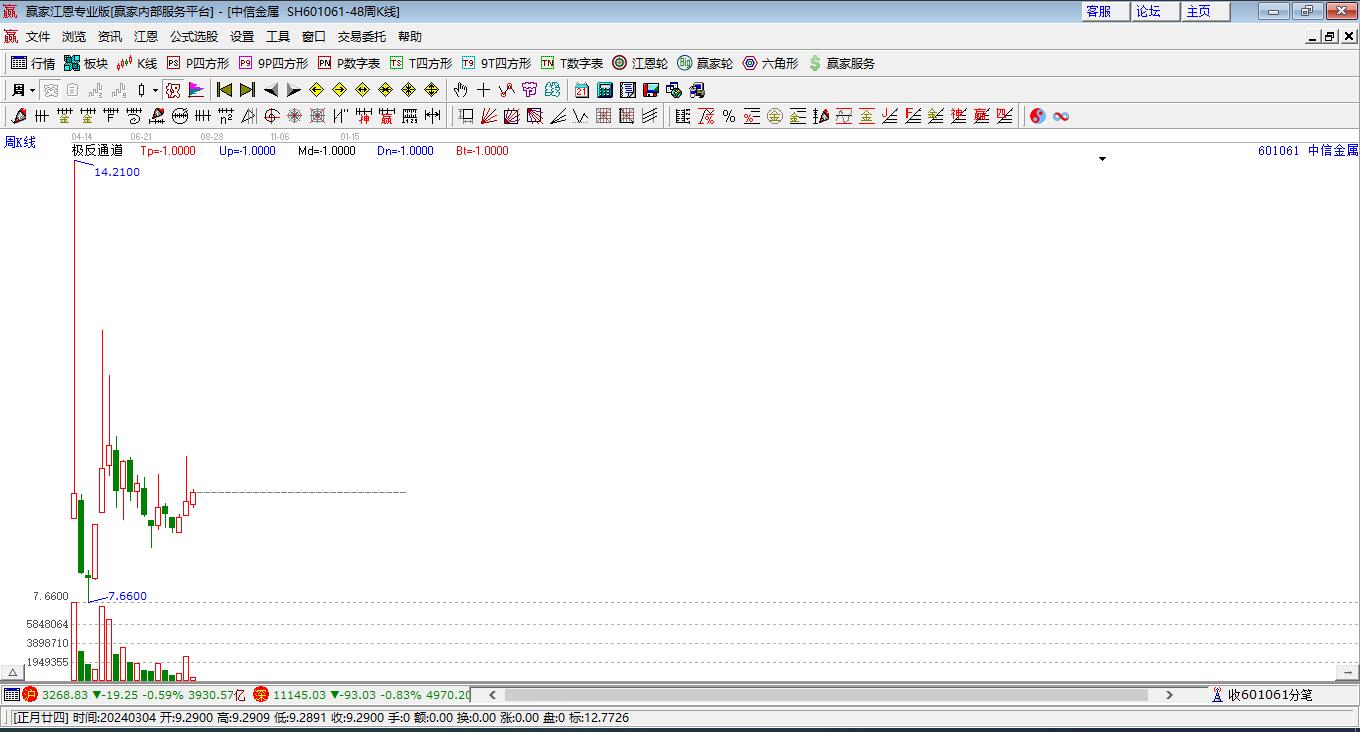
Task: Open the 六角形 hexagon tool
Action: point(770,63)
